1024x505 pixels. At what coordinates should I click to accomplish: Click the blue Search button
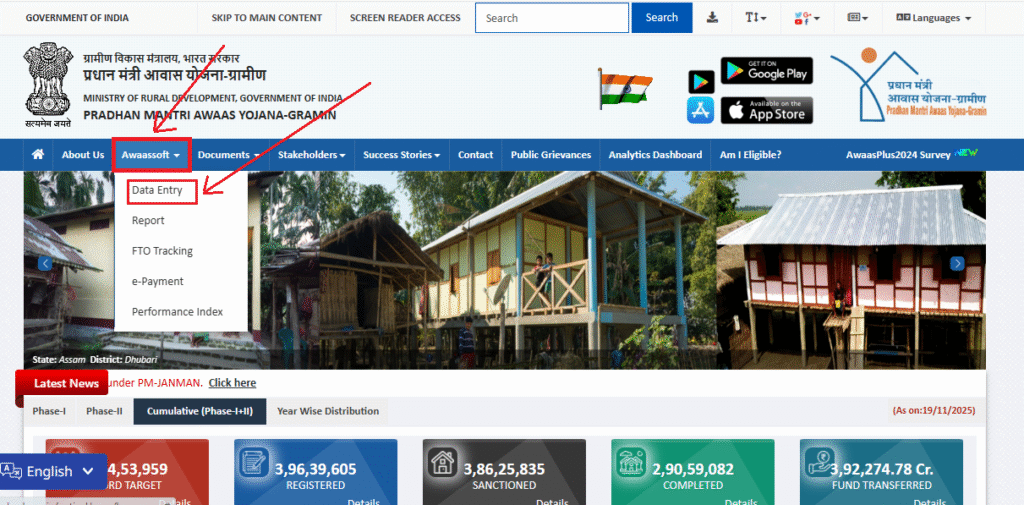662,18
